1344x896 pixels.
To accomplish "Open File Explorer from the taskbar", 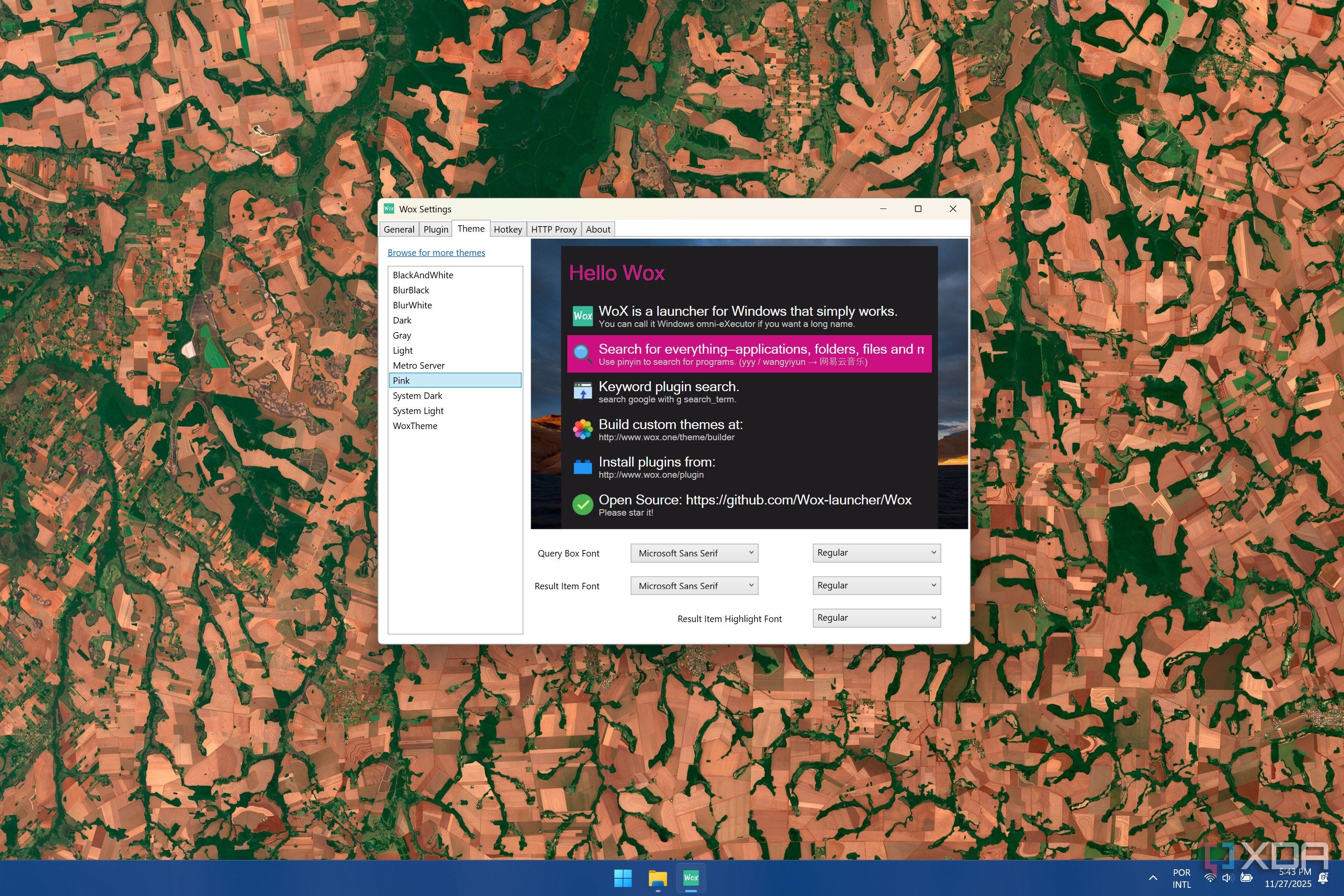I will point(657,878).
